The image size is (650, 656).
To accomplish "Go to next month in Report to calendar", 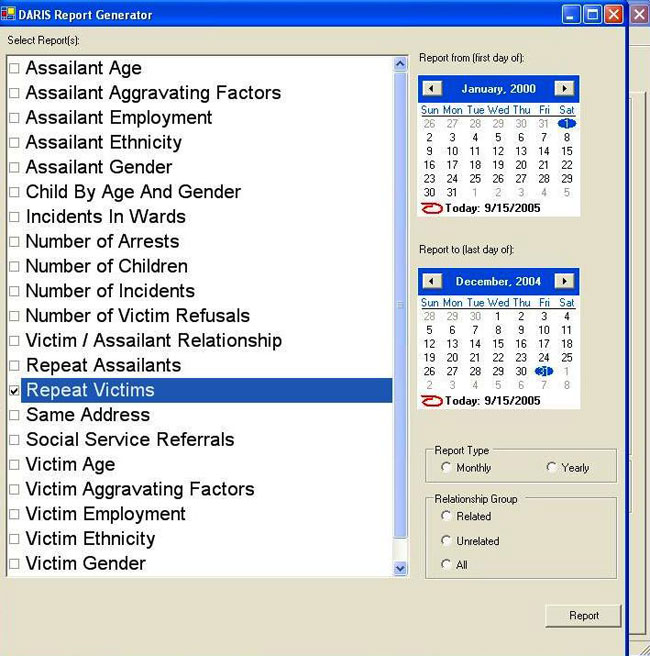I will coord(564,282).
